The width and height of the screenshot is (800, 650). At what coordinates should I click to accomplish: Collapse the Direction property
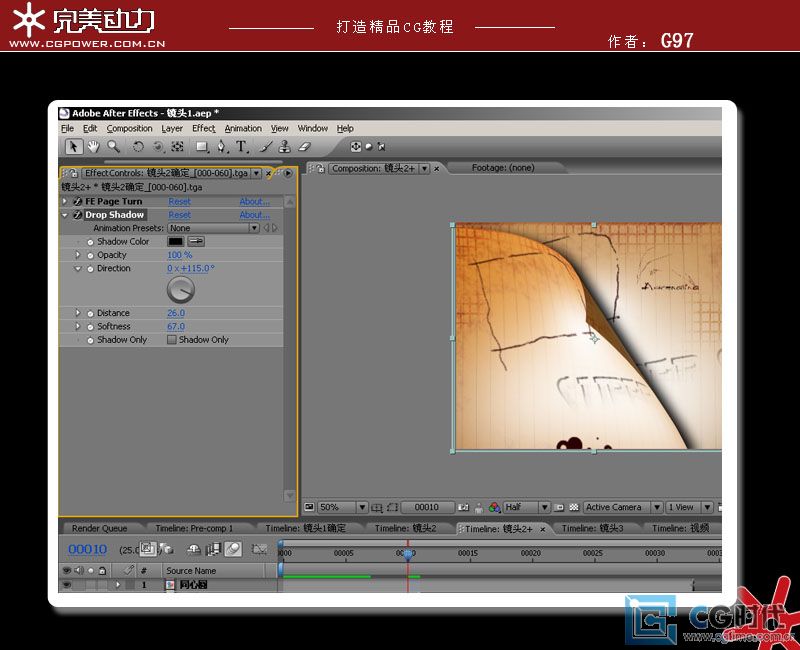(78, 268)
